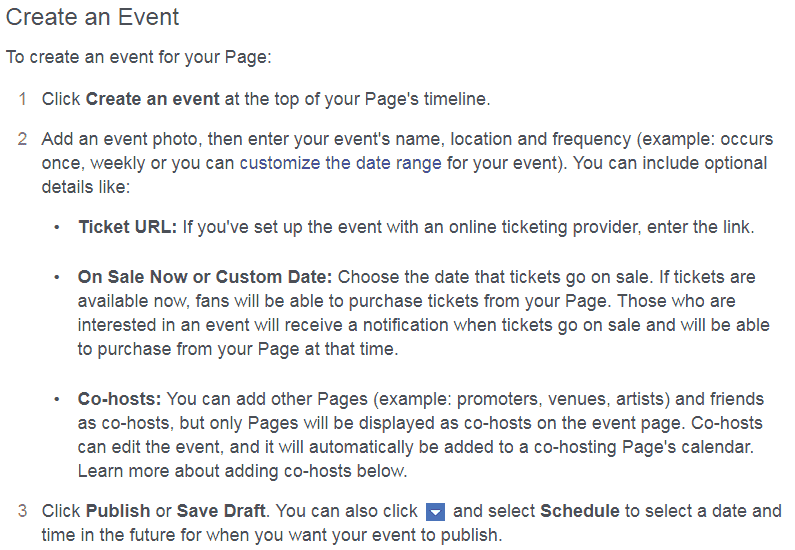The image size is (795, 550).
Task: Click the bold "Ticket URL:" label
Action: pos(128,227)
